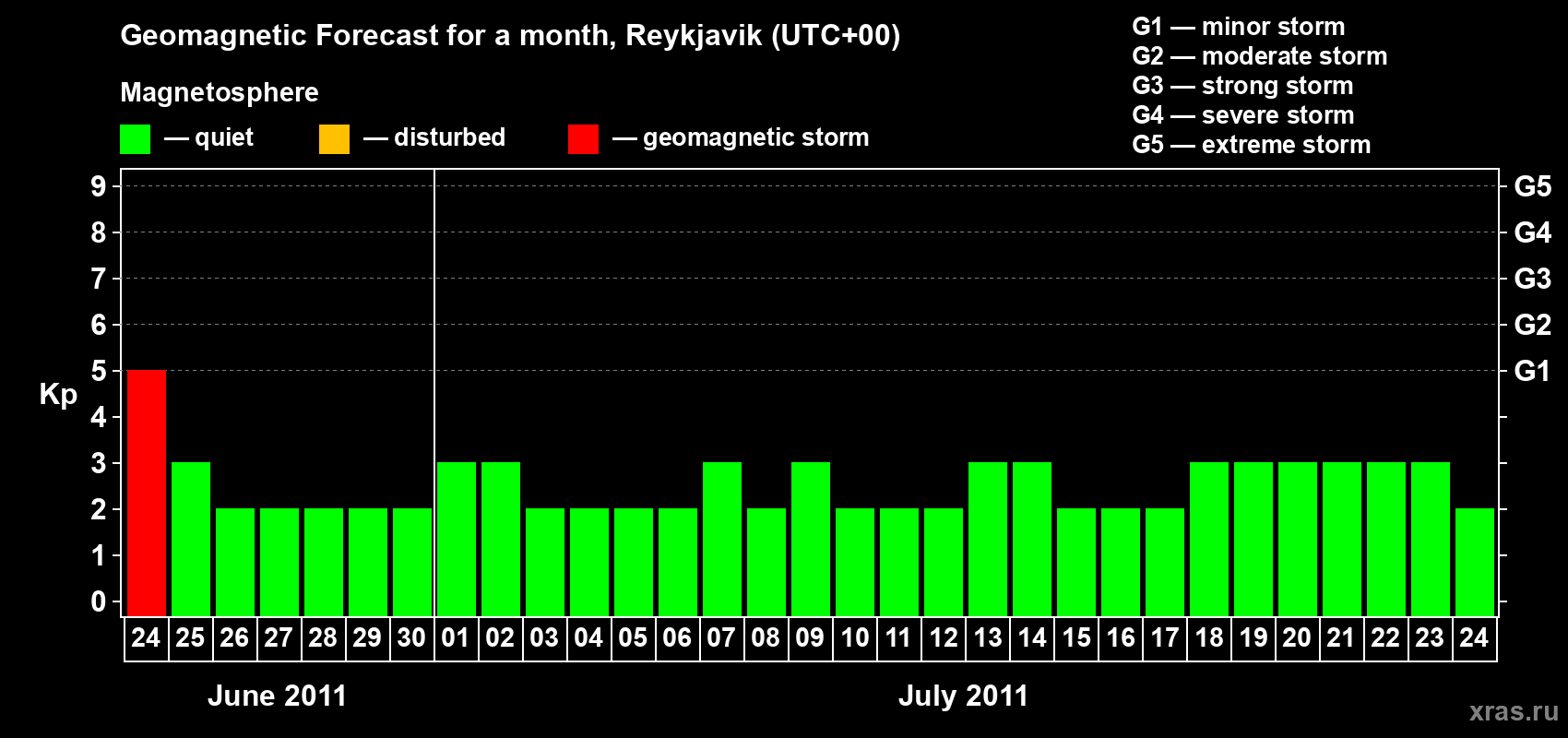Click 'G2 — moderate storm' legend entry
The image size is (1568, 738).
(x=1260, y=56)
